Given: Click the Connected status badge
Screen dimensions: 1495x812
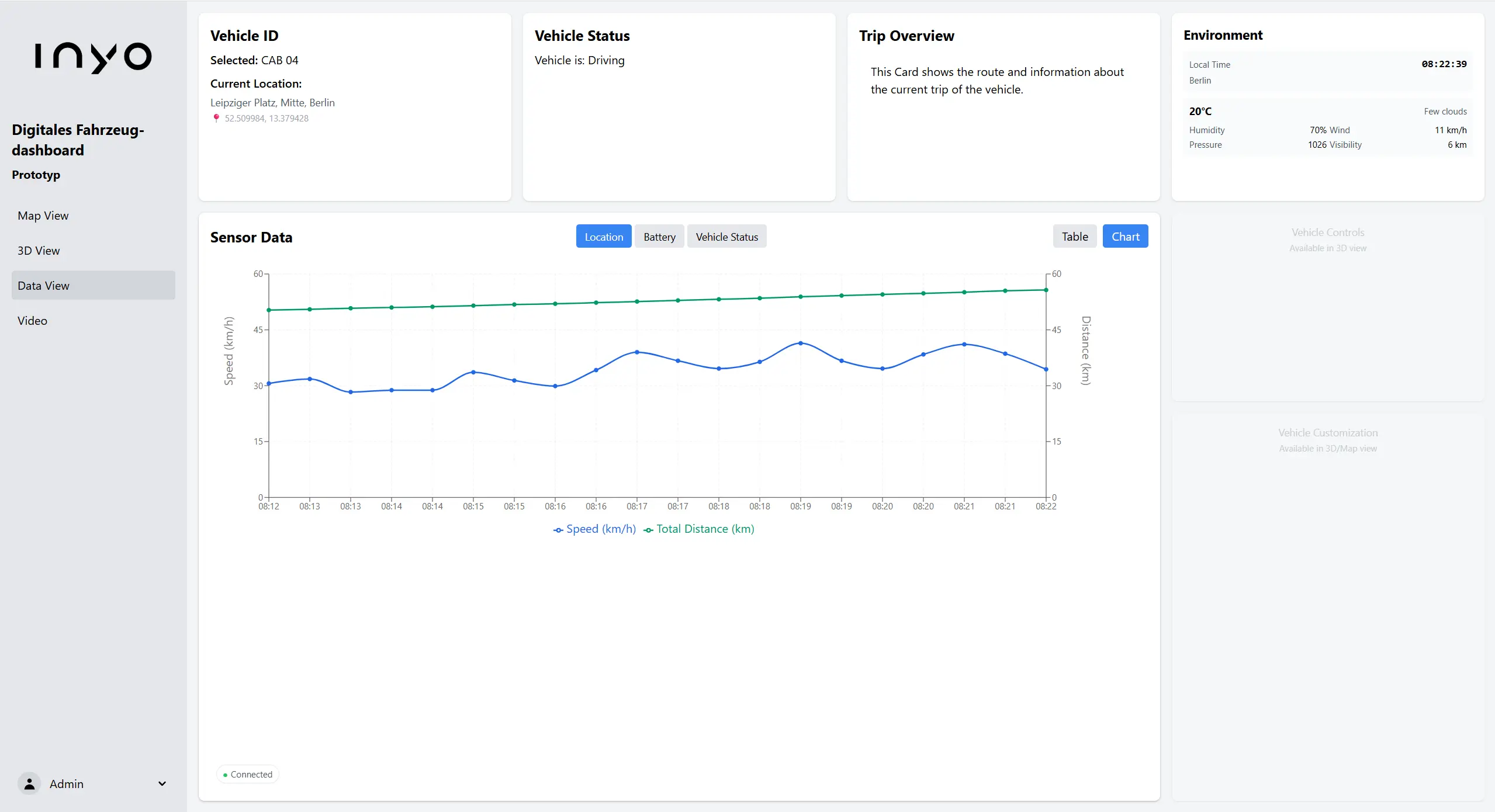Looking at the screenshot, I should 248,775.
